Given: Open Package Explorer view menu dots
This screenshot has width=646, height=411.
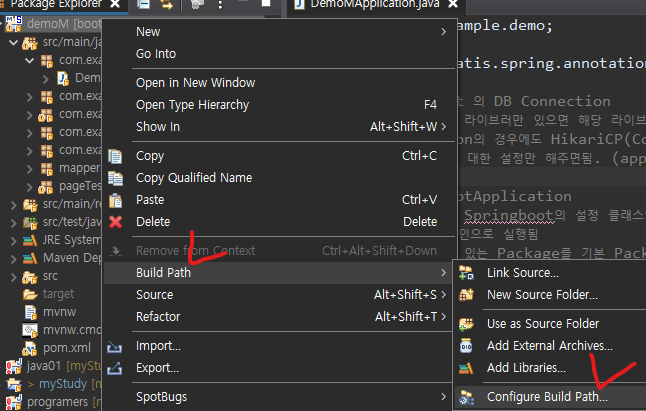Looking at the screenshot, I should pos(220,5).
